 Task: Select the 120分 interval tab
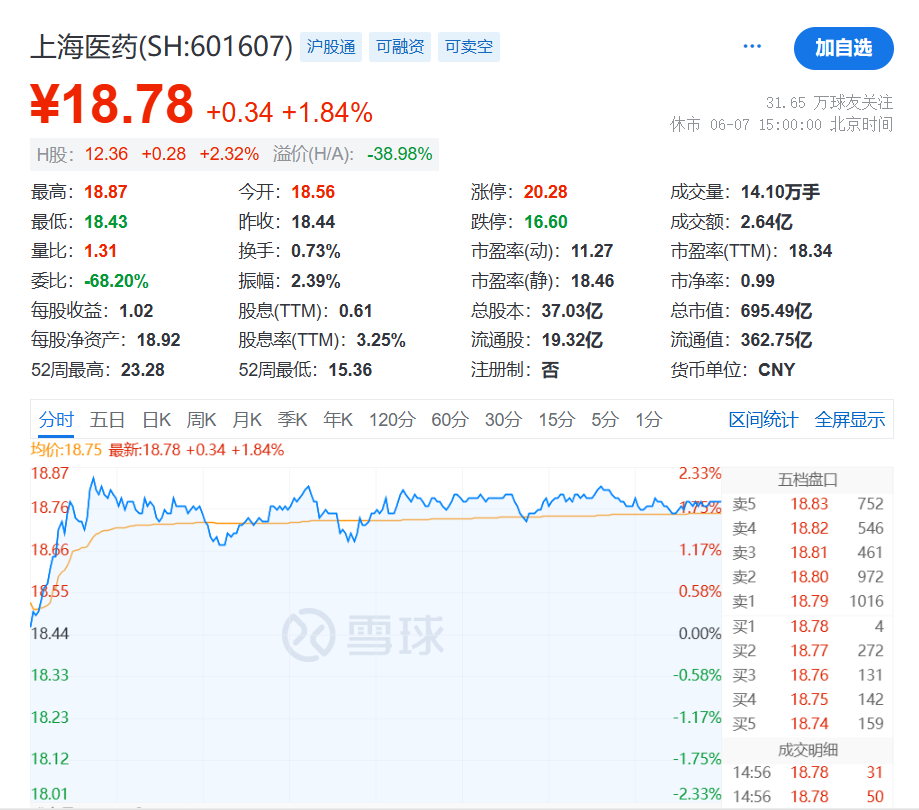point(392,420)
